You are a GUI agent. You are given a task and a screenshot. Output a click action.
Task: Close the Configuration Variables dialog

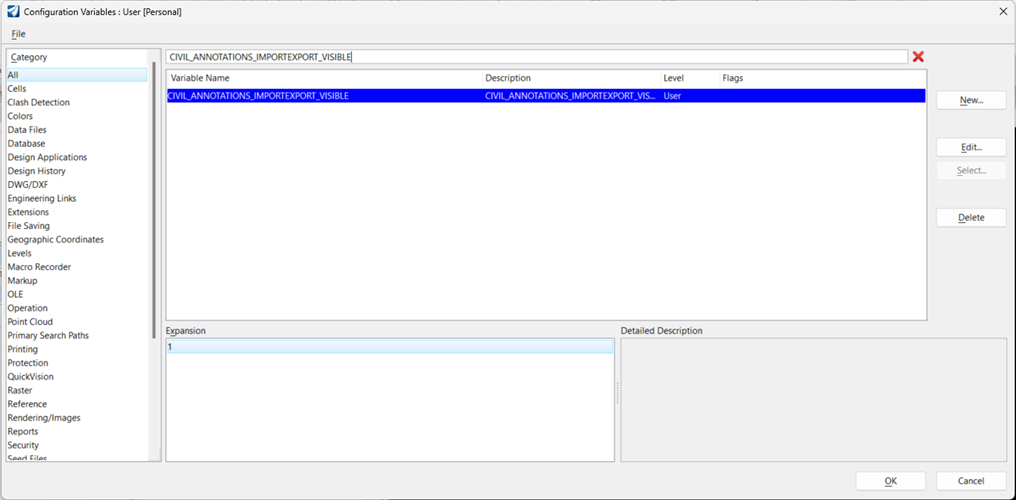pyautogui.click(x=1003, y=12)
